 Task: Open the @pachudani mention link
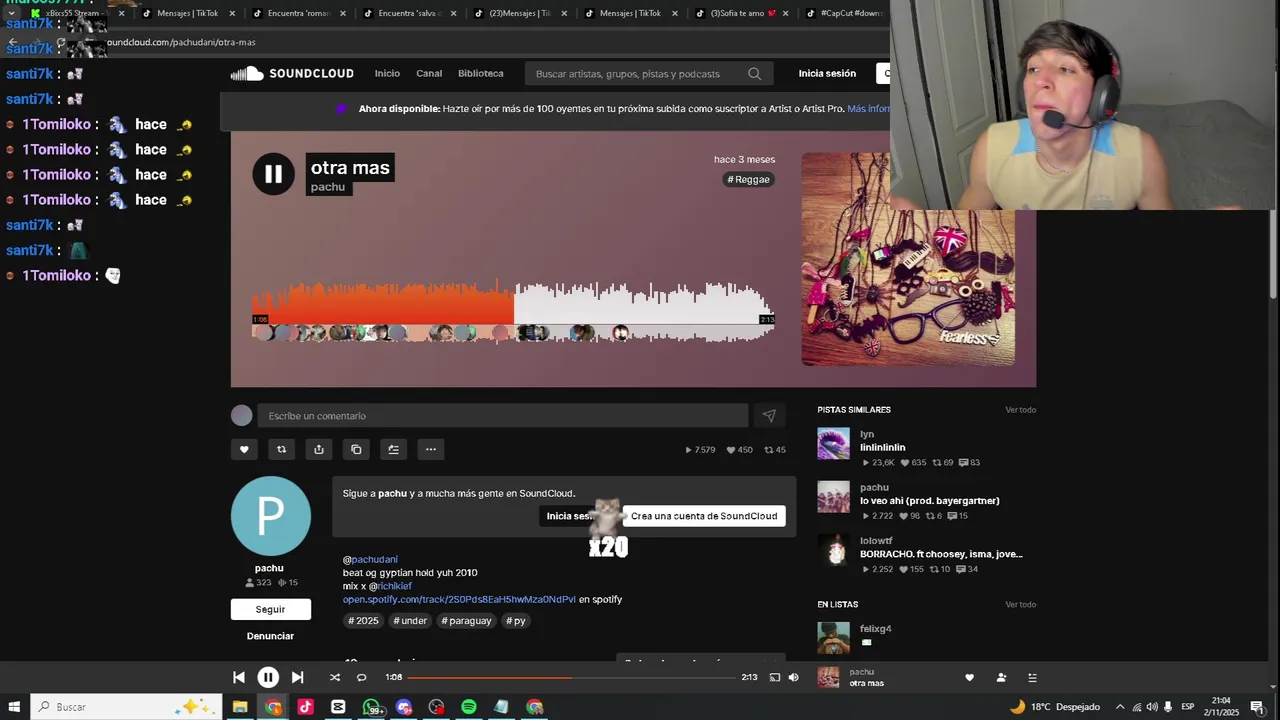point(370,560)
